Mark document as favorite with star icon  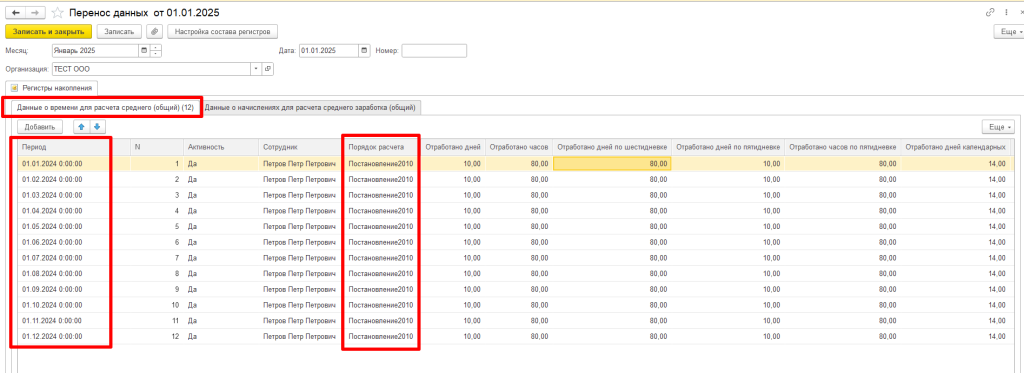tap(57, 12)
